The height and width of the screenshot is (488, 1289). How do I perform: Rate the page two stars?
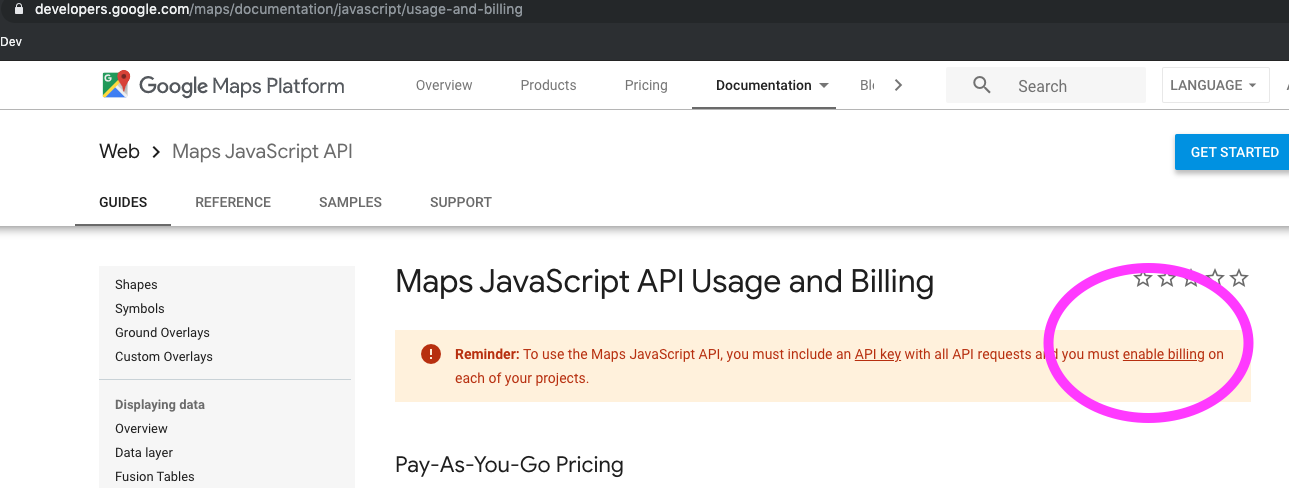point(1167,278)
